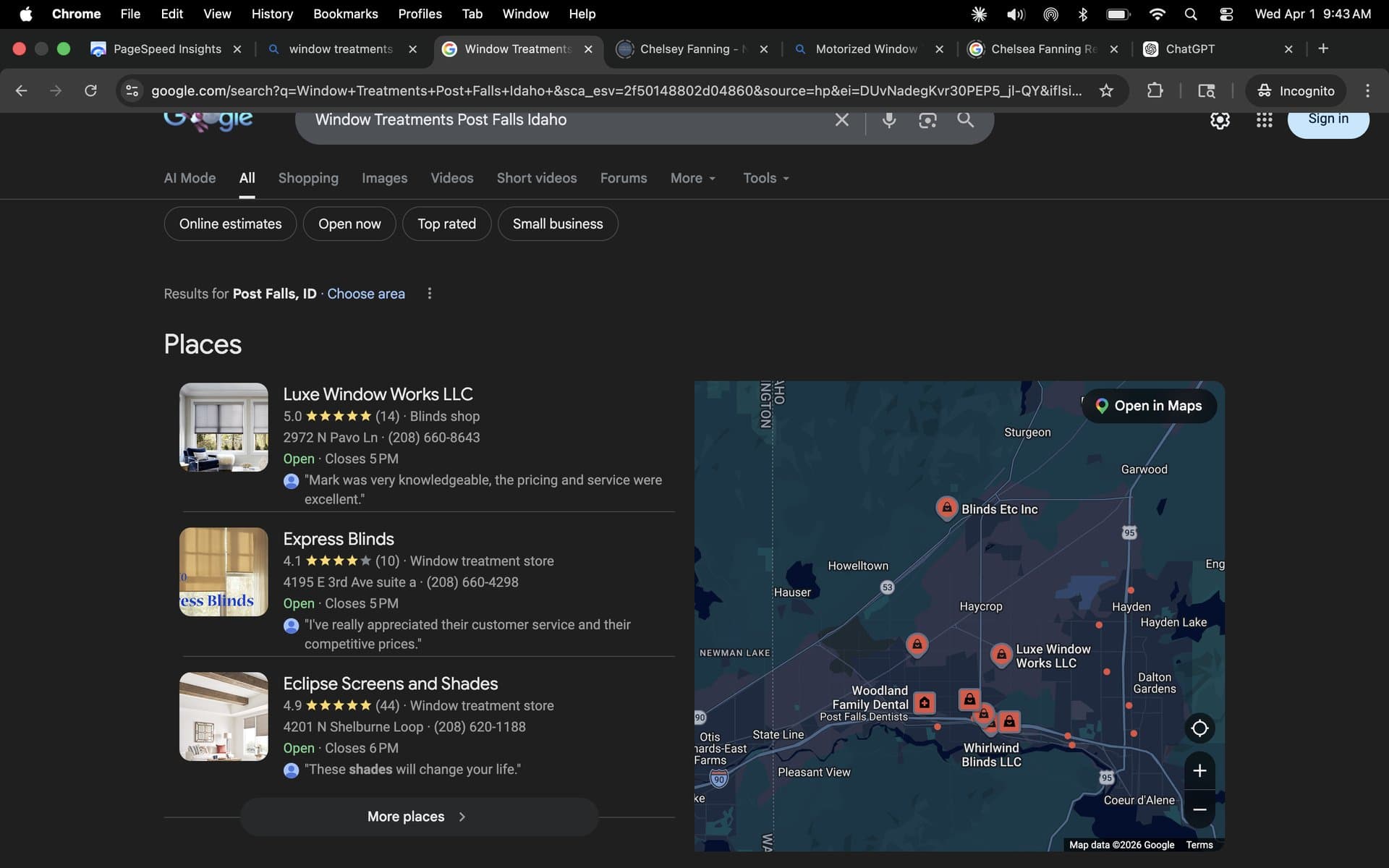Viewport: 1389px width, 868px height.
Task: Switch to the Images tab
Action: [x=384, y=178]
